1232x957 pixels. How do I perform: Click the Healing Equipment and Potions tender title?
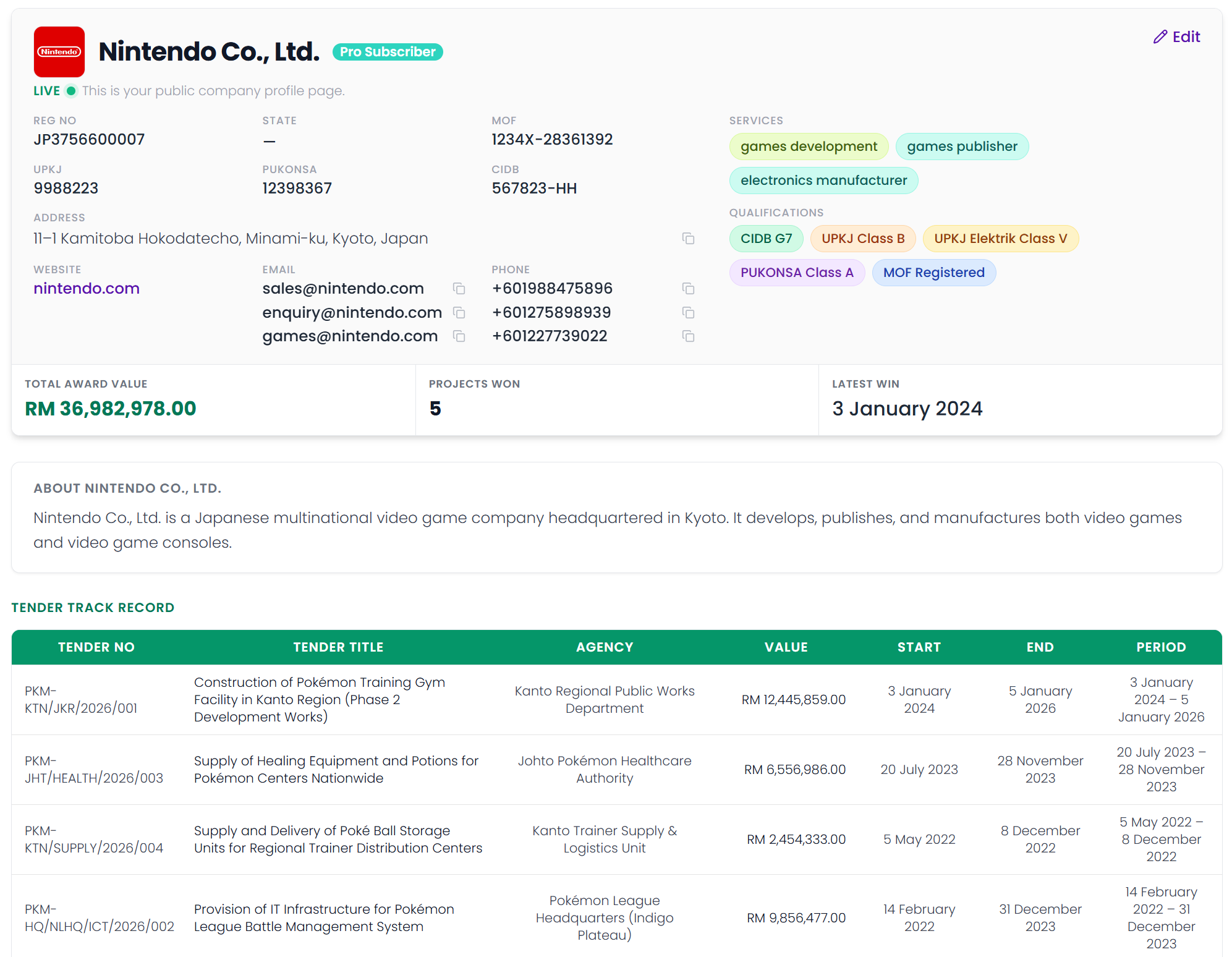336,770
